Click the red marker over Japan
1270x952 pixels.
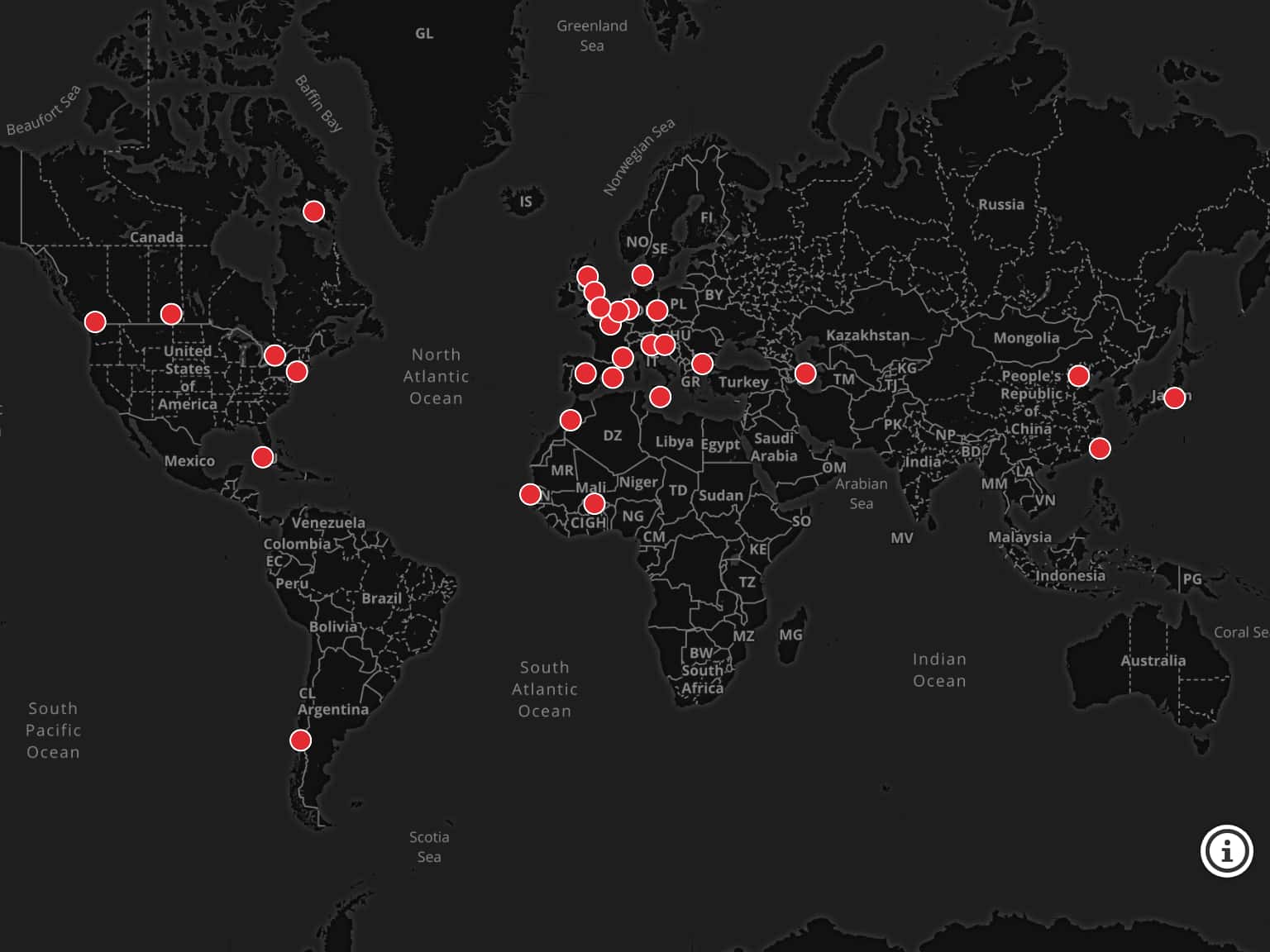pos(1174,397)
